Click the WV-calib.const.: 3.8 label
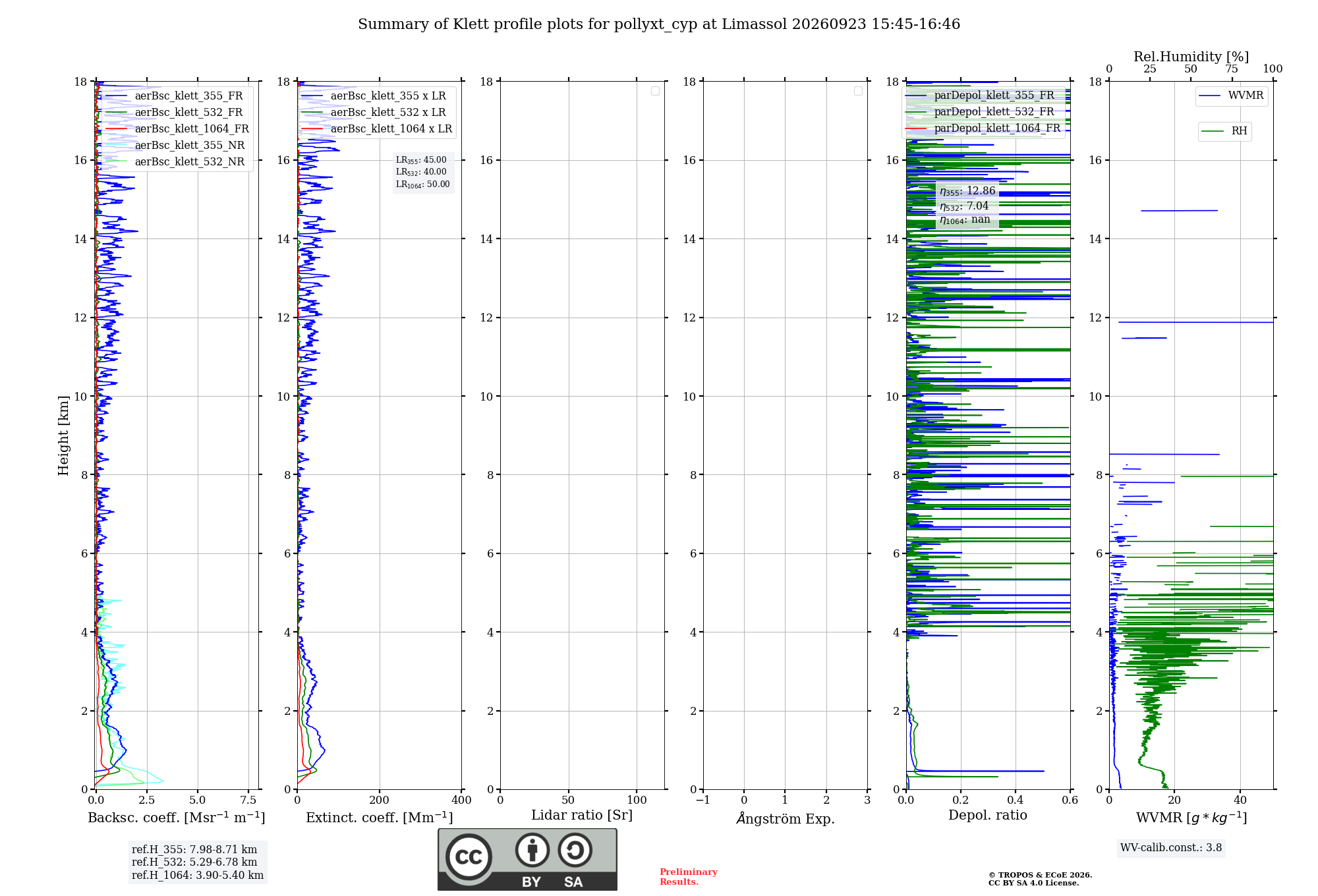Screen dimensions: 1318x896 [x=1171, y=848]
